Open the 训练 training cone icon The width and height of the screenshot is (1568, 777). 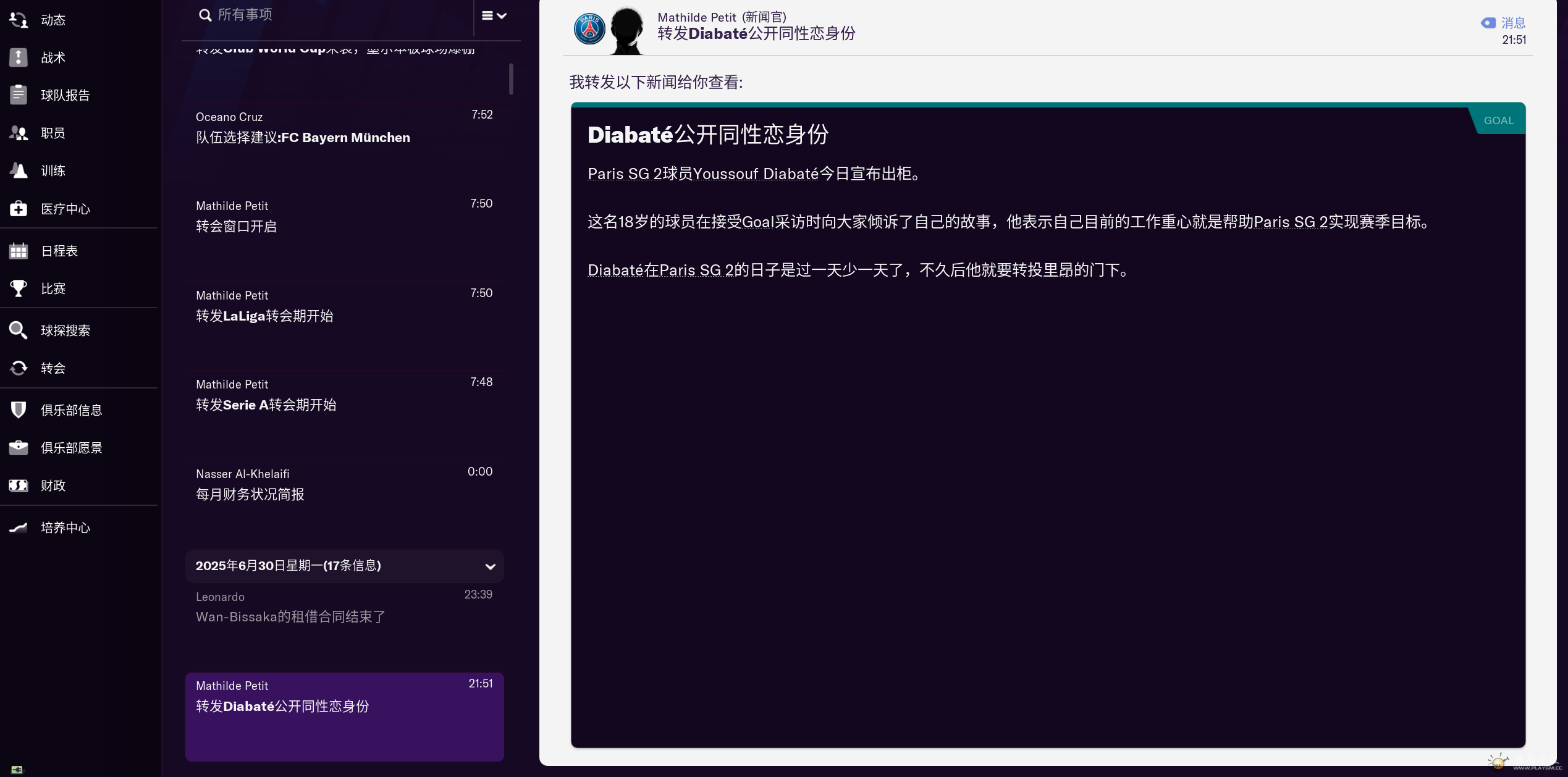point(19,170)
